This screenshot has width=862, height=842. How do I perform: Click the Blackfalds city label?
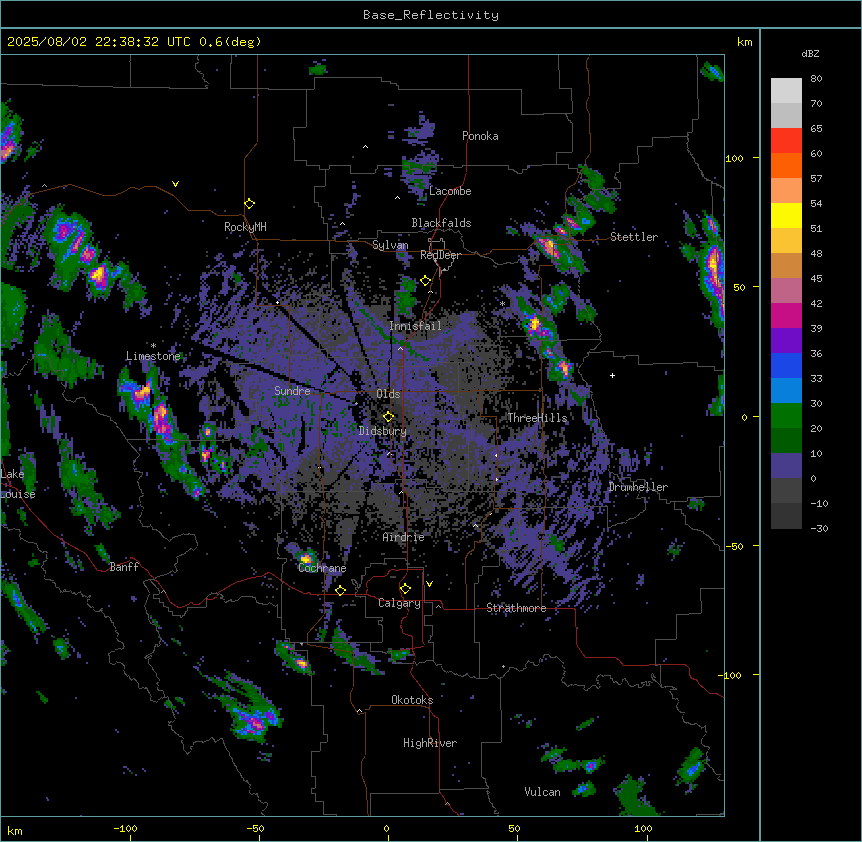[x=441, y=223]
